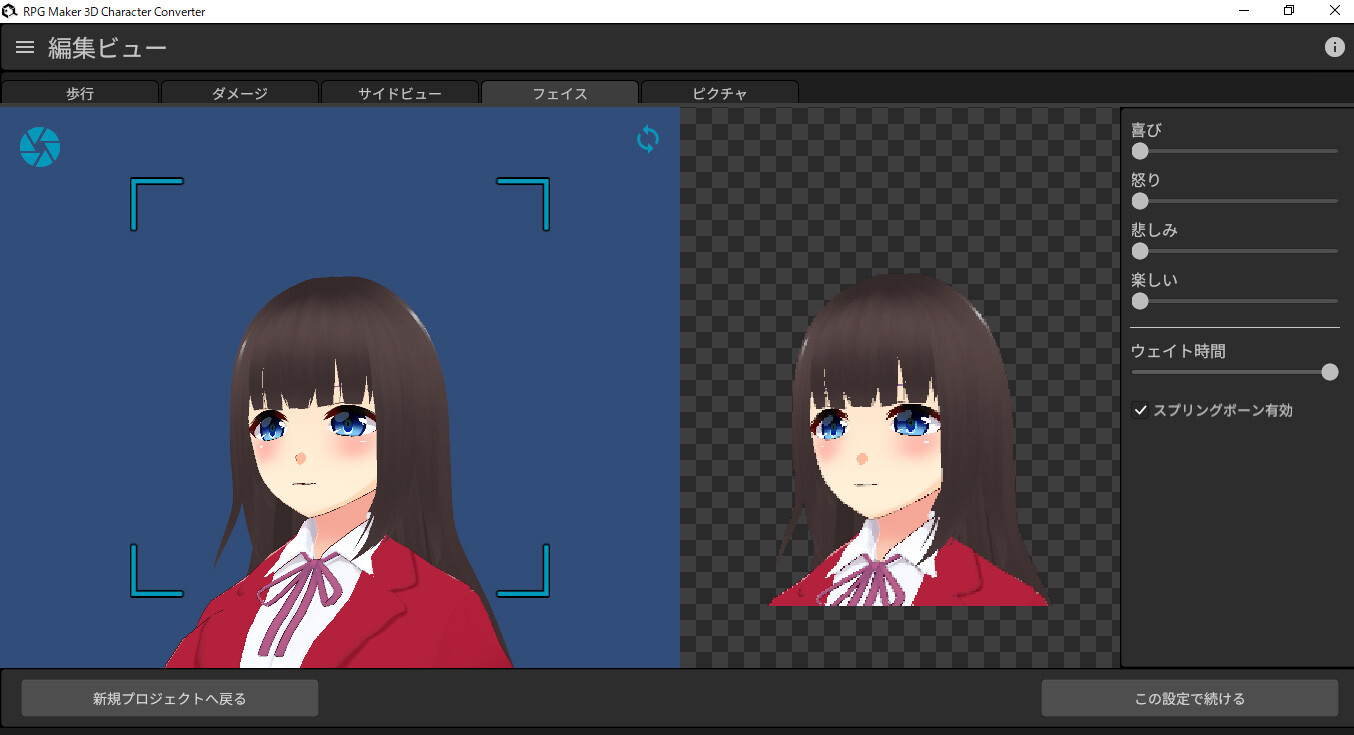Switch to the 歩行 tab
Viewport: 1354px width, 735px height.
pos(80,92)
